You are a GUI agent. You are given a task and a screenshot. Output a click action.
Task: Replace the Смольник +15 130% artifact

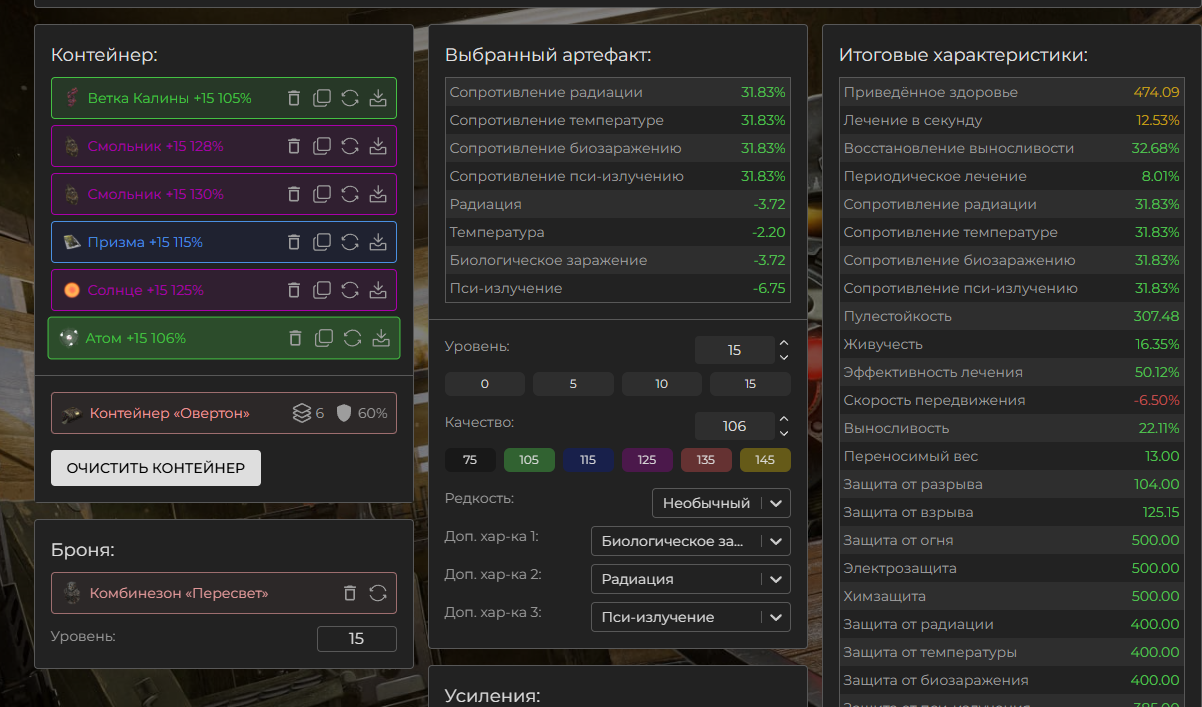(x=350, y=194)
